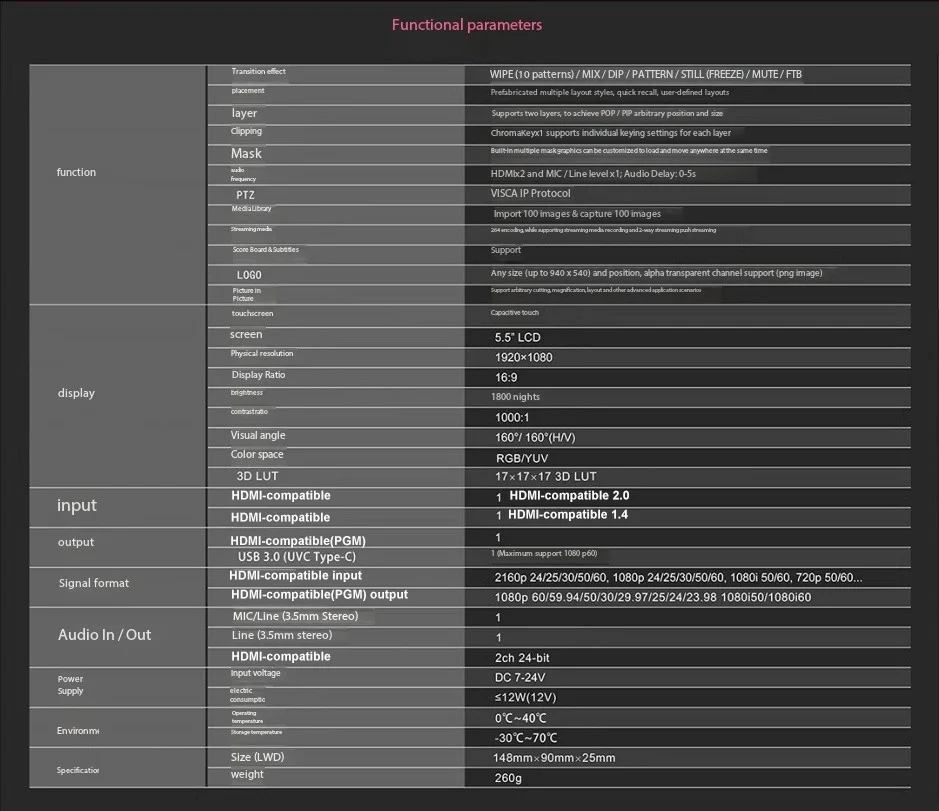Select 'Supports two layers' description
This screenshot has height=811, width=939.
coord(607,113)
